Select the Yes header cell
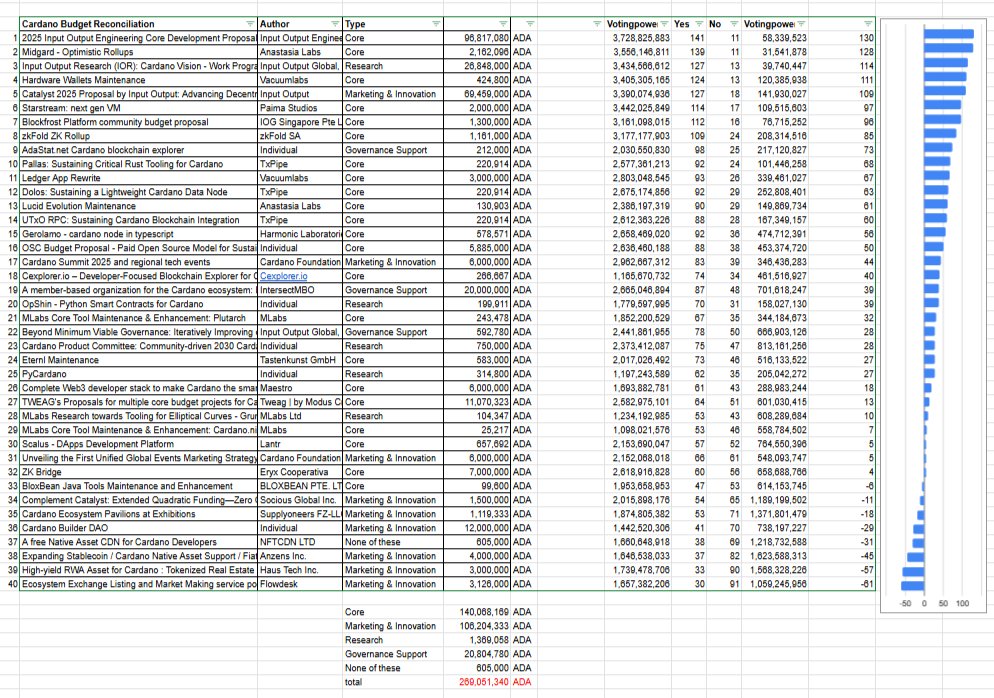Viewport: 994px width, 698px height. coord(689,24)
